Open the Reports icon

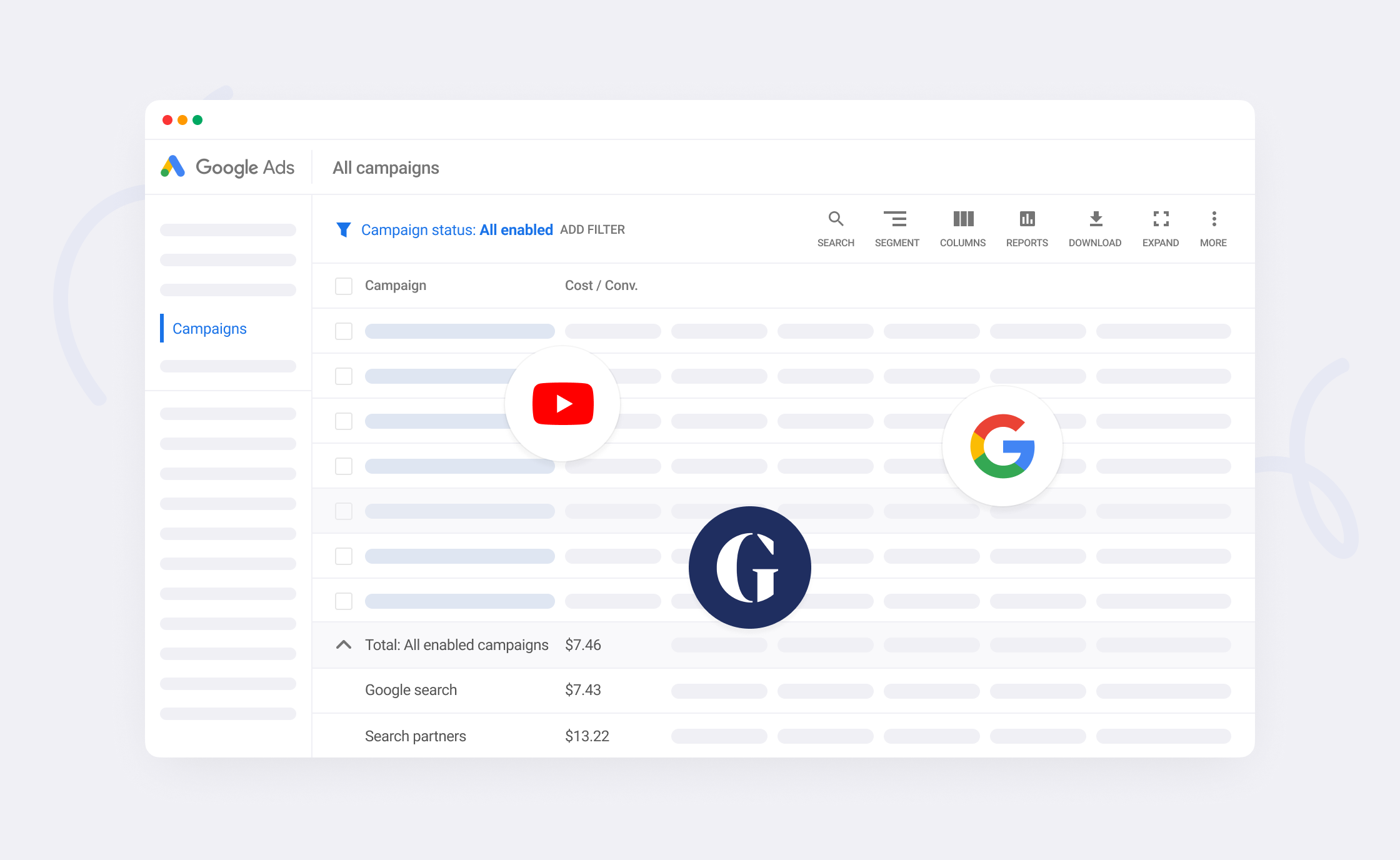(1027, 219)
